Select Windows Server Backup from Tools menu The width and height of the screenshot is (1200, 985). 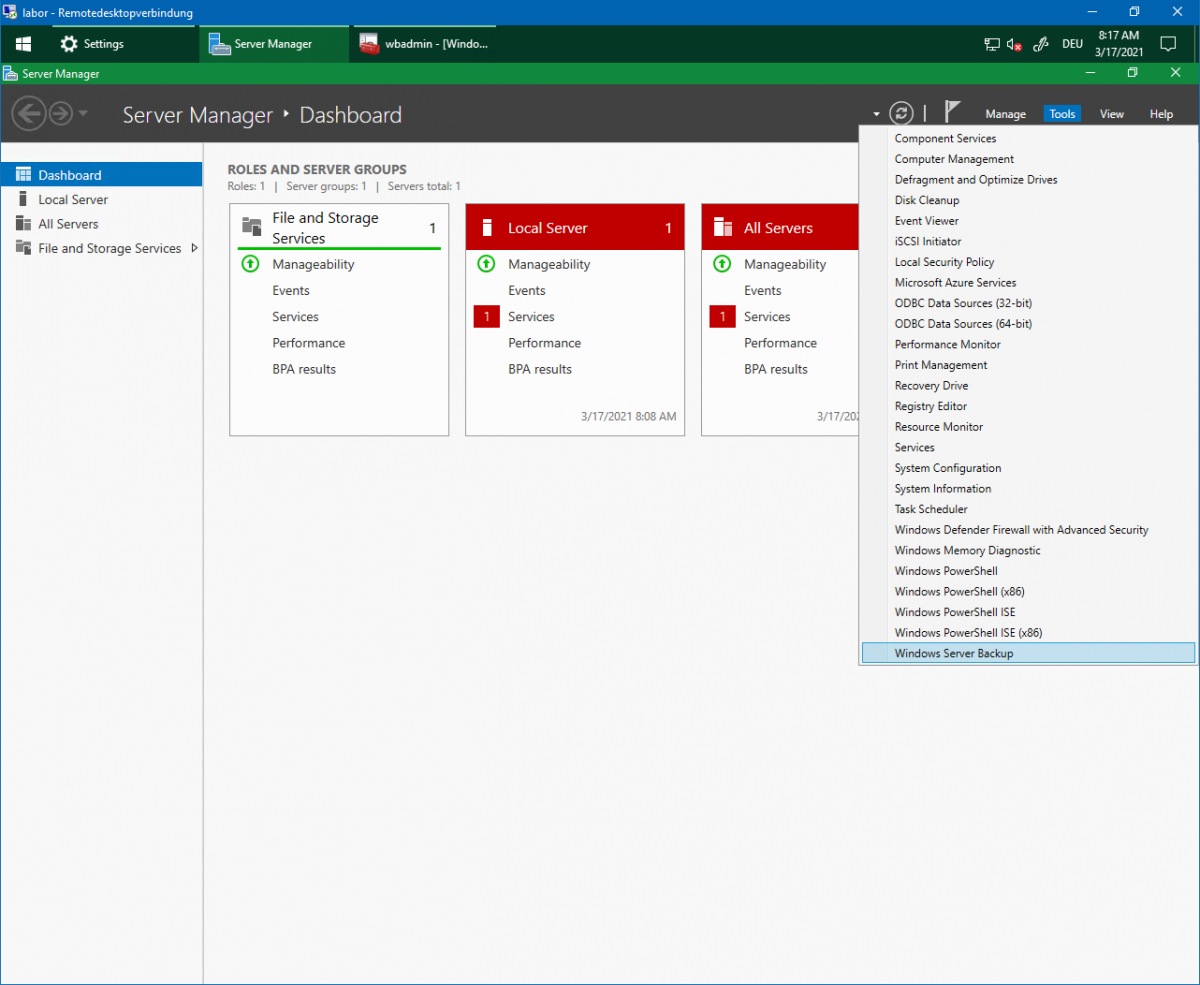[x=954, y=653]
